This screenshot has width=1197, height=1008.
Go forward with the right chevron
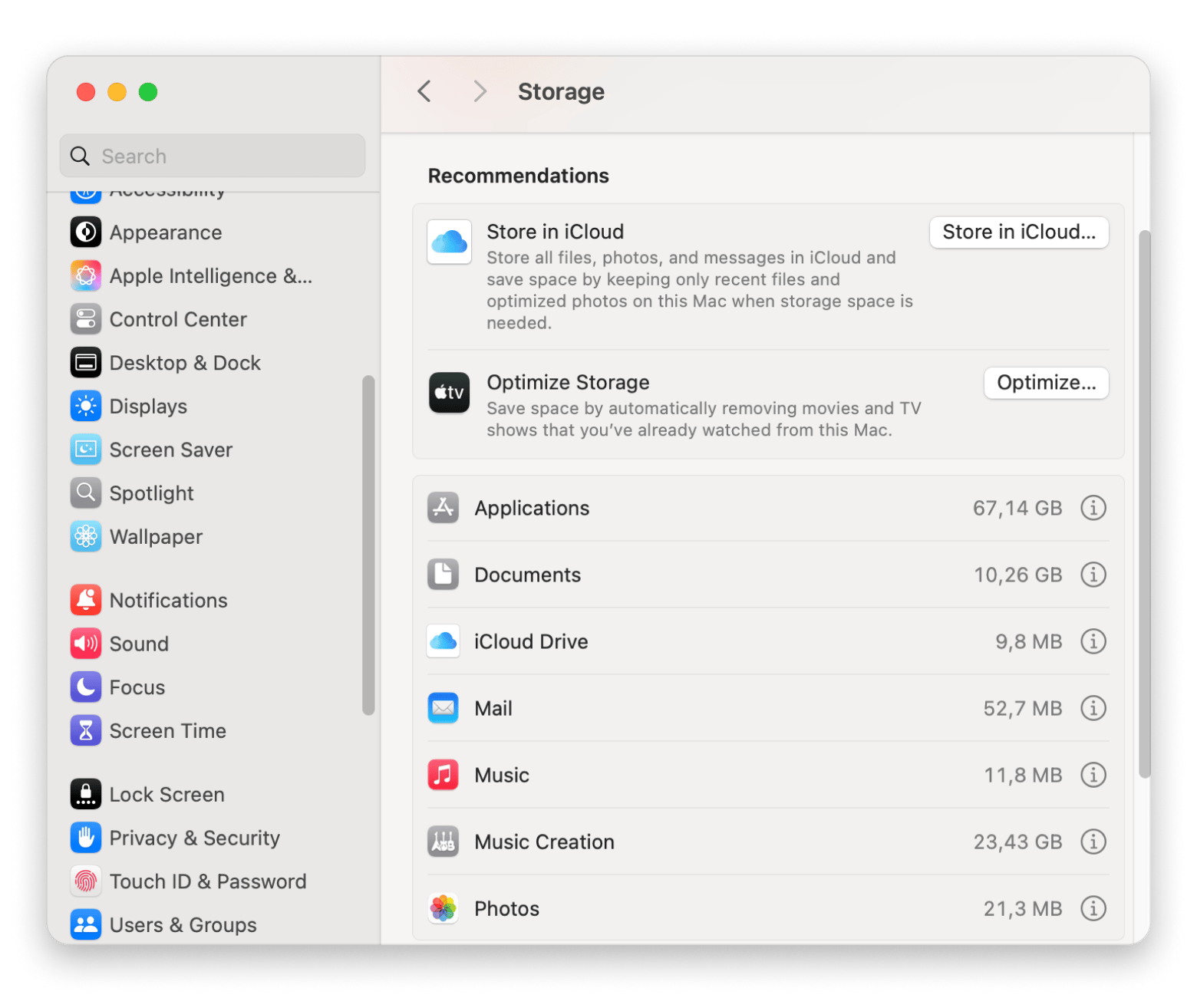coord(480,91)
